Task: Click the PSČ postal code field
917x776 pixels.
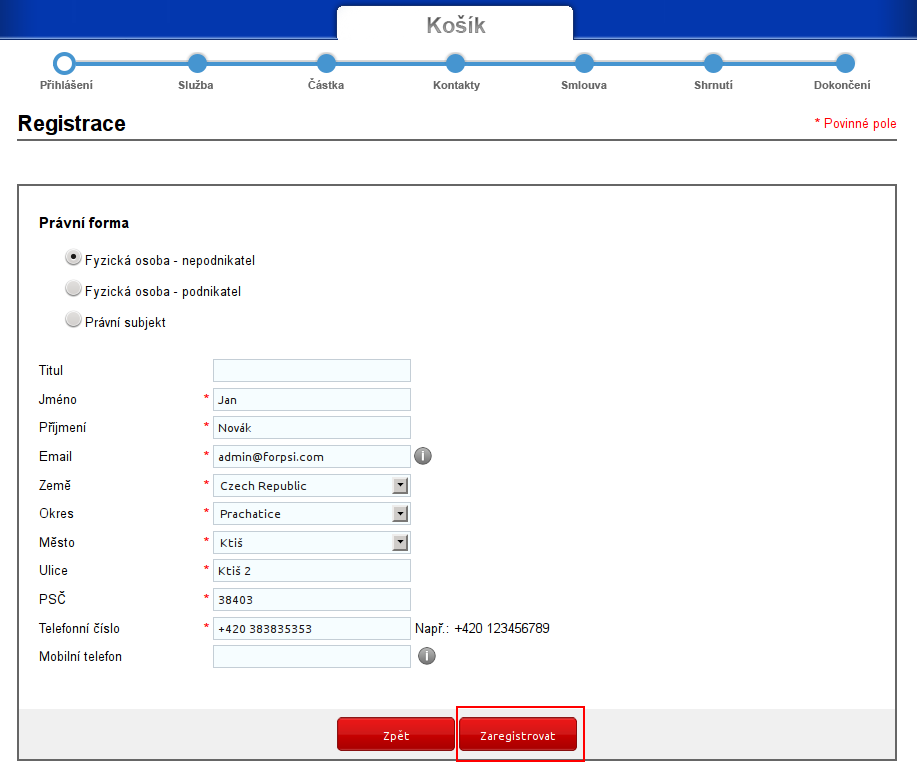Action: click(x=312, y=600)
